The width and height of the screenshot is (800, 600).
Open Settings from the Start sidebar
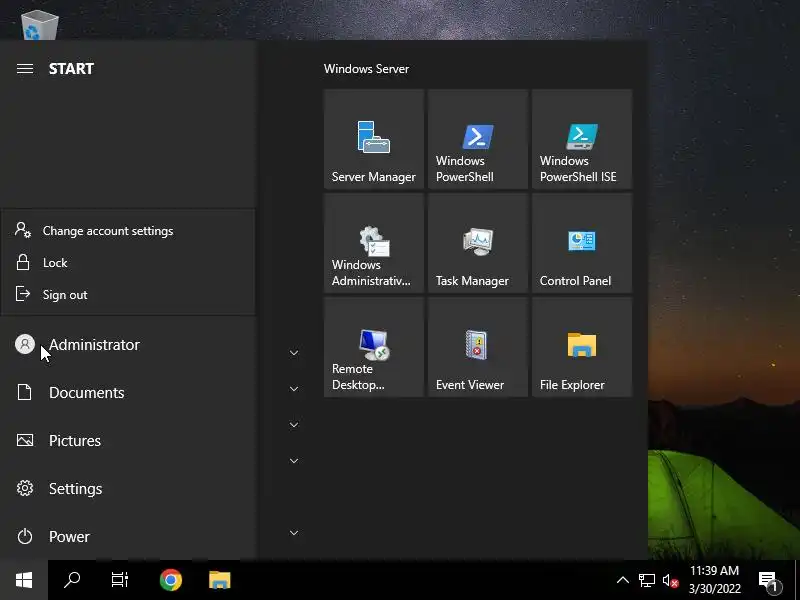pyautogui.click(x=128, y=488)
